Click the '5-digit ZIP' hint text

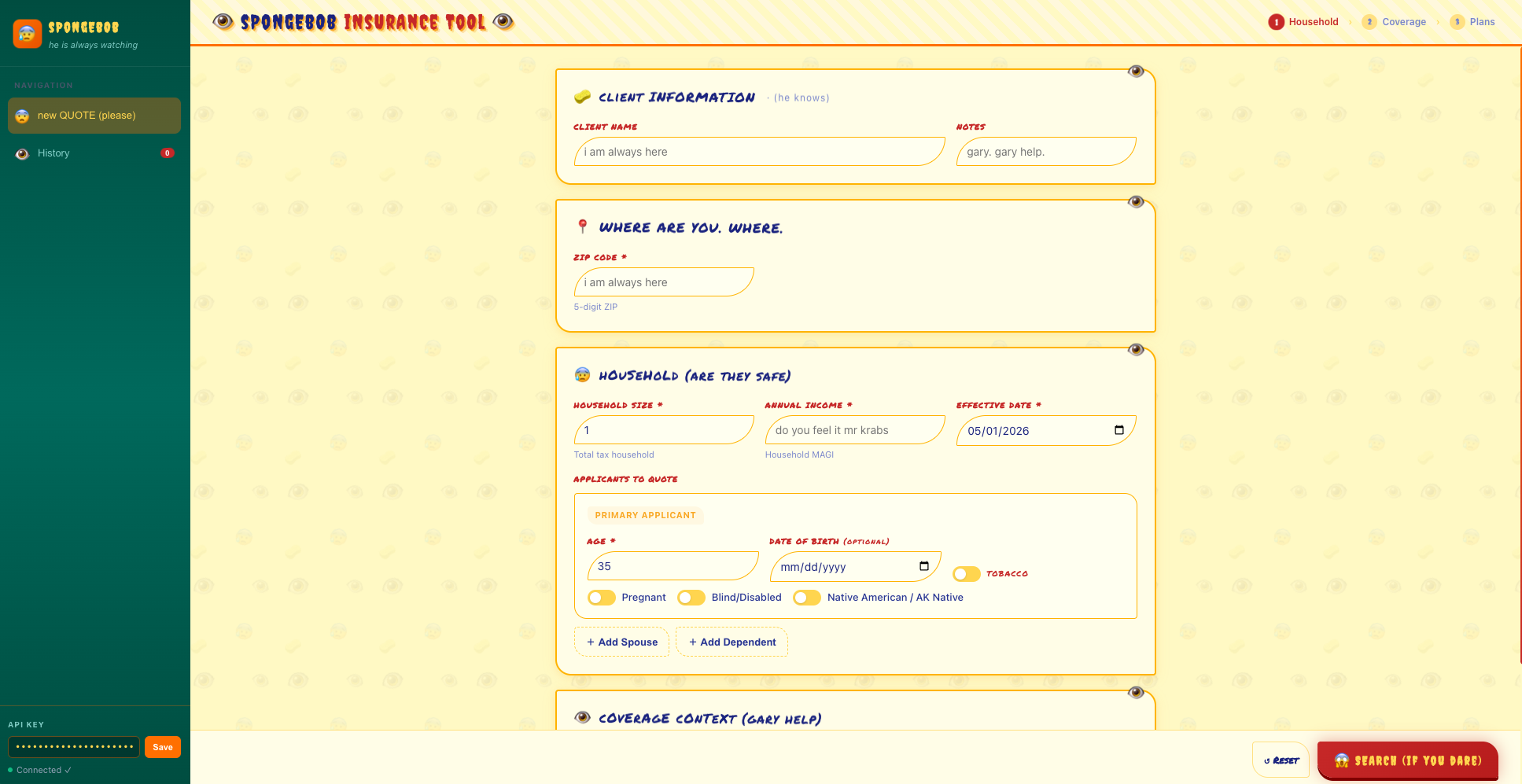[595, 307]
